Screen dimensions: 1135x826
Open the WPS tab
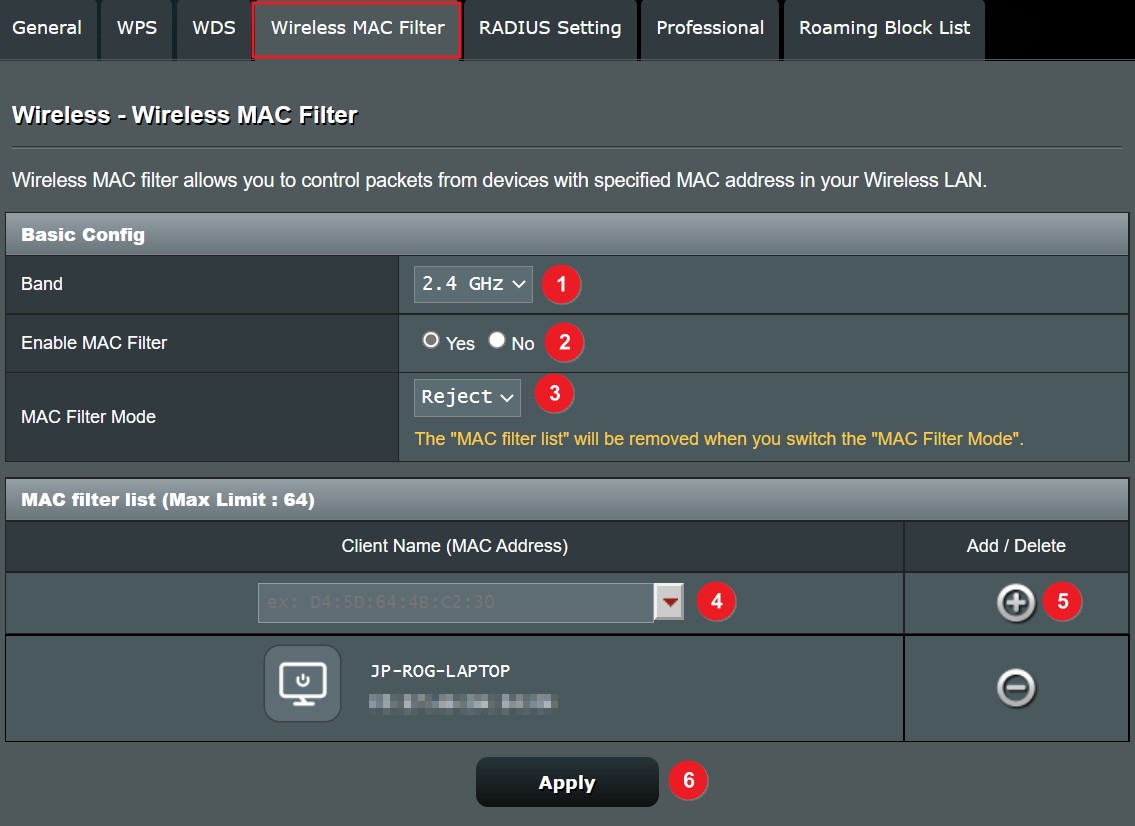point(137,28)
